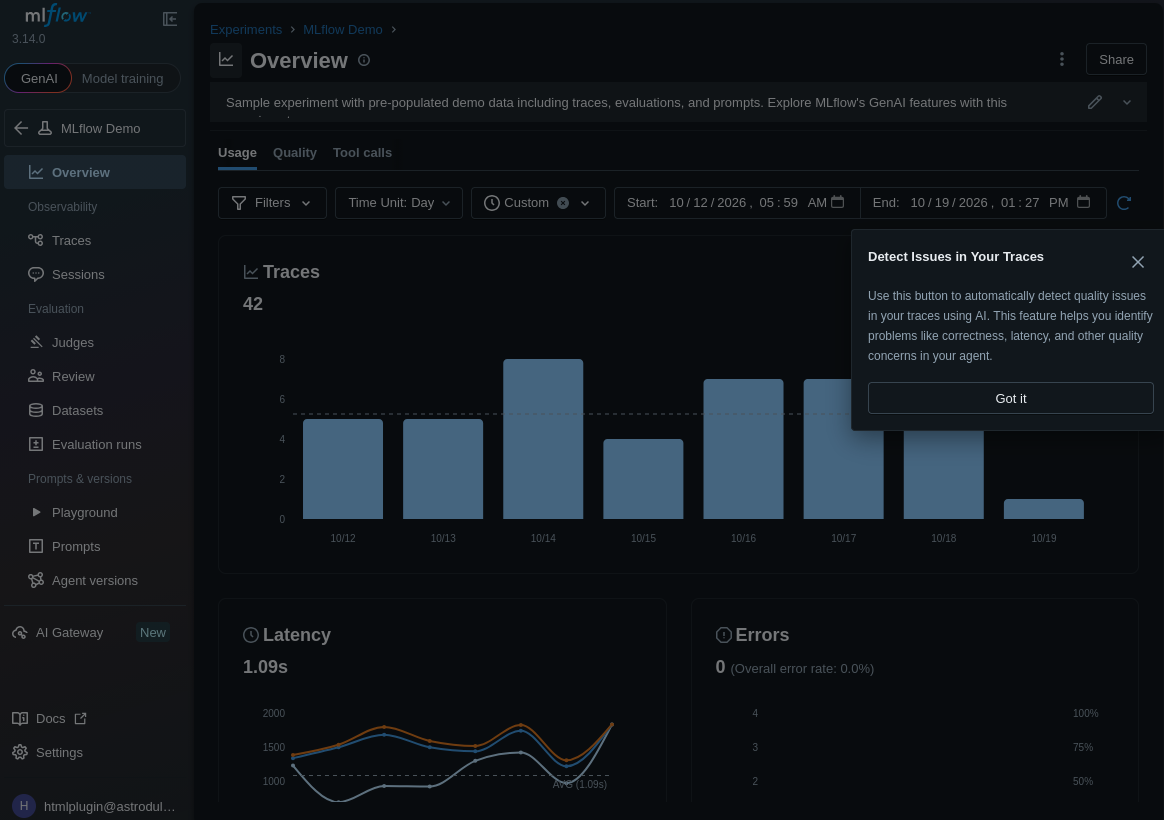Click the Got it button
The width and height of the screenshot is (1164, 820).
pyautogui.click(x=1010, y=398)
